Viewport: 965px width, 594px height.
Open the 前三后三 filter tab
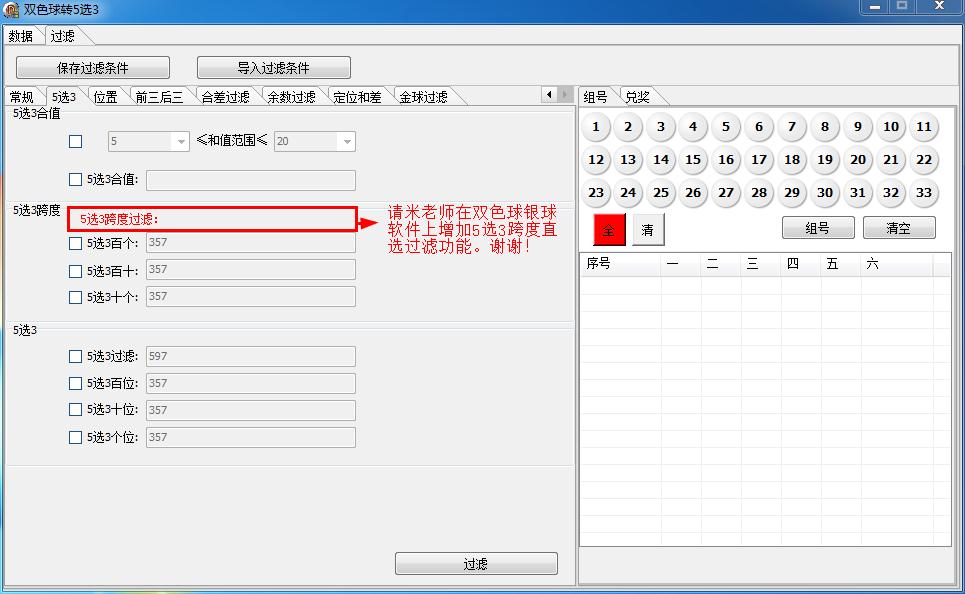click(x=159, y=97)
